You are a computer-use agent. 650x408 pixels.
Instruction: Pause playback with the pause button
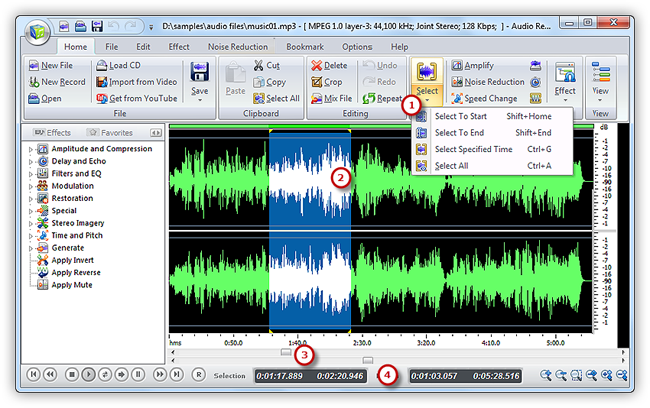point(138,375)
